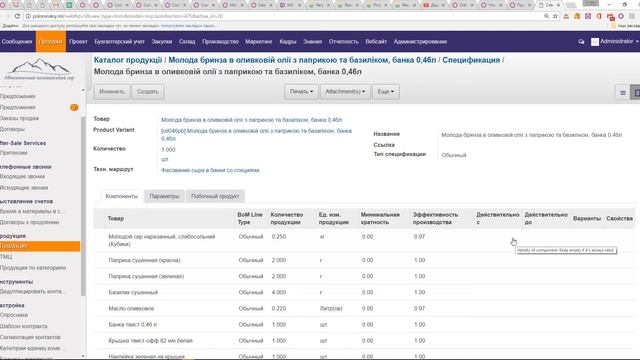This screenshot has width=640, height=360.
Task: Open Сегментация контактов in the sidebar
Action: click(30, 337)
